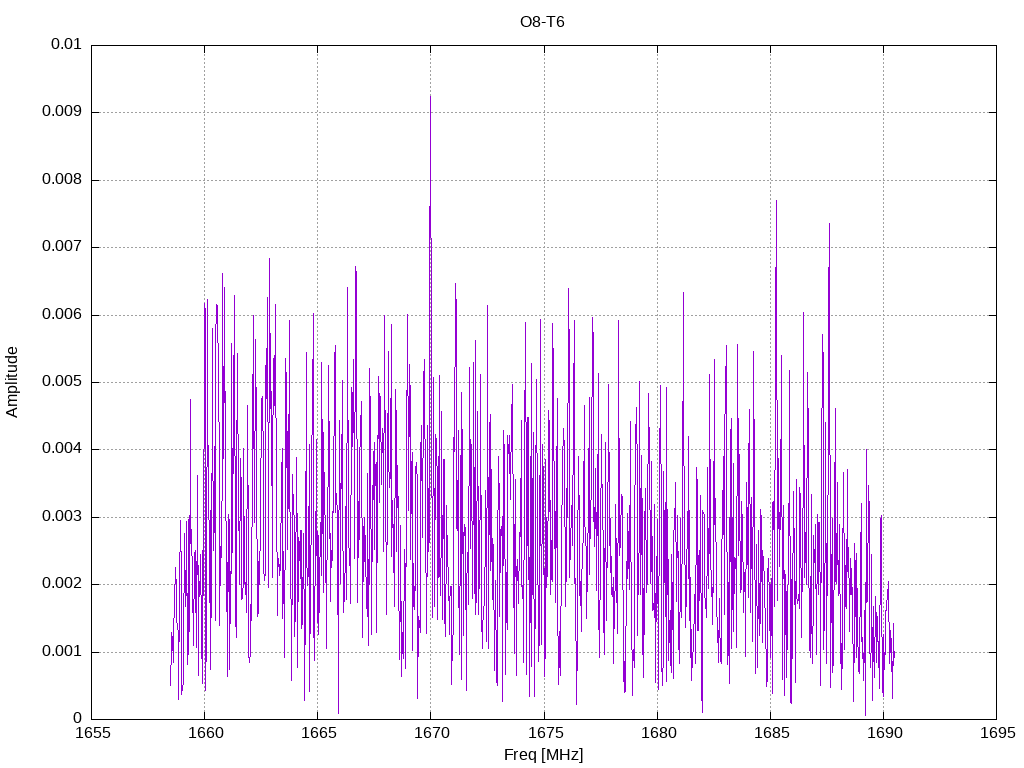1024x768 pixels.
Task: Click the x-axis tick label 1675
Action: 545,733
